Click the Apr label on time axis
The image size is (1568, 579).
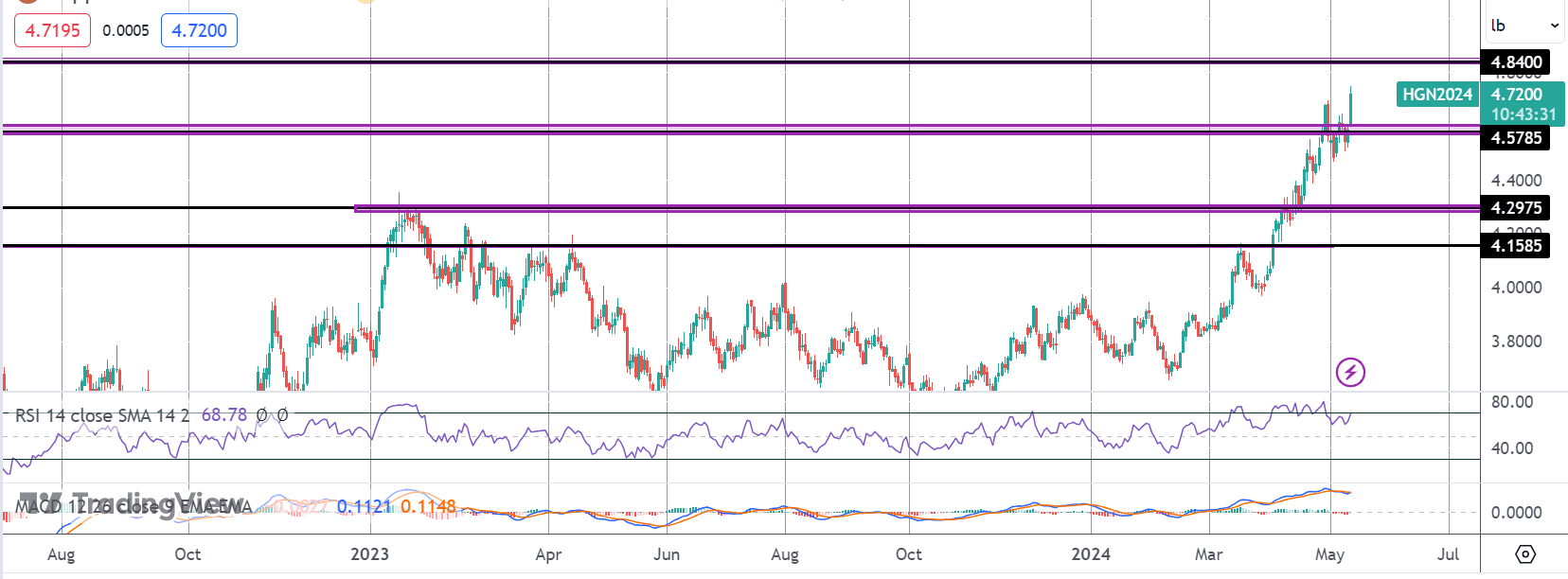548,554
